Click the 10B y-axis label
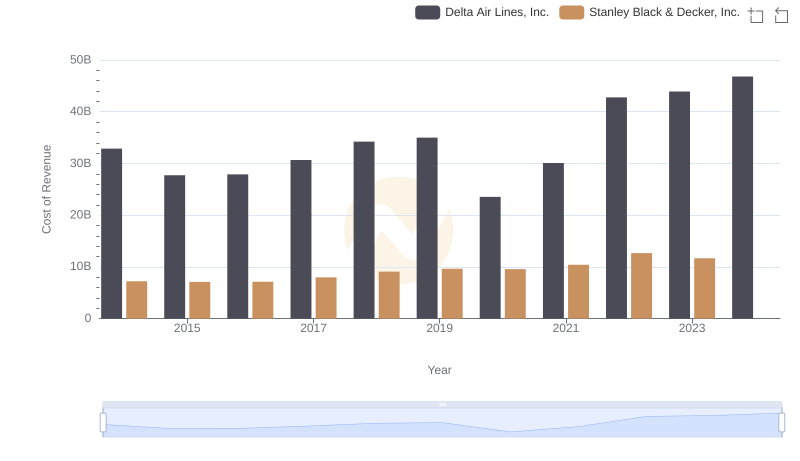The image size is (800, 461). 81,267
